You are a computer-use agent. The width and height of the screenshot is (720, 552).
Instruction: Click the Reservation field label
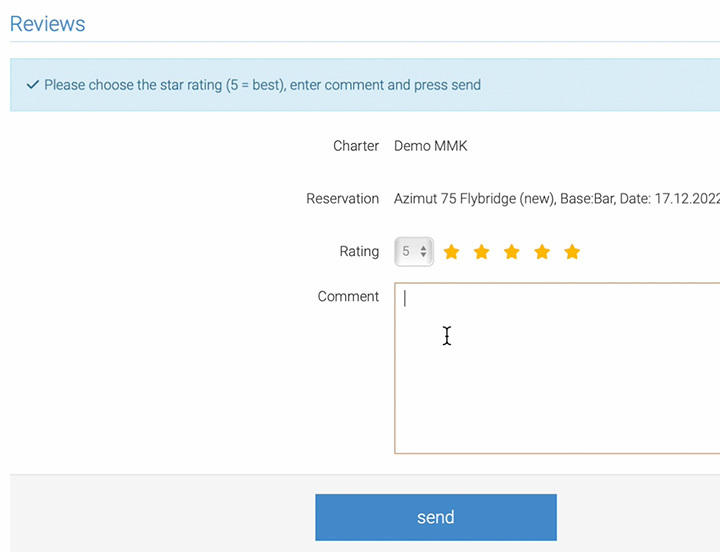342,199
